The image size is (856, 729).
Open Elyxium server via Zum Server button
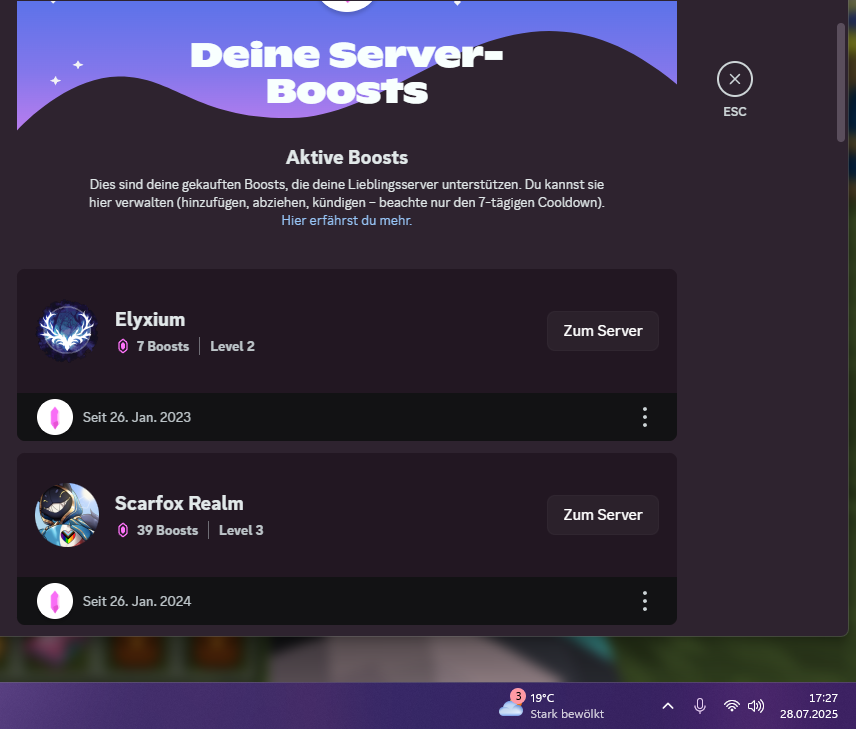click(603, 331)
